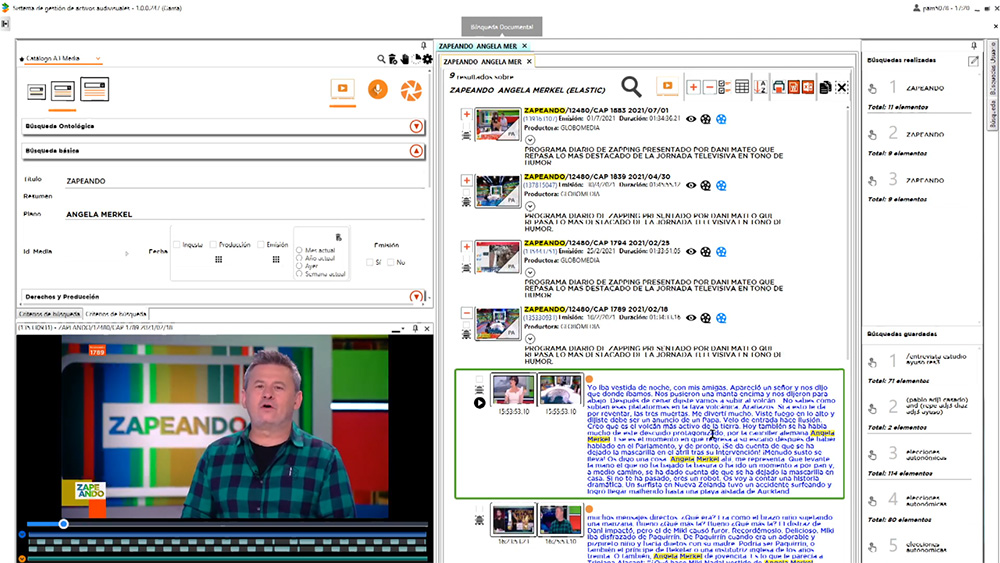Select the orange camera shutter photo icon
Image resolution: width=1000 pixels, height=563 pixels.
(411, 91)
